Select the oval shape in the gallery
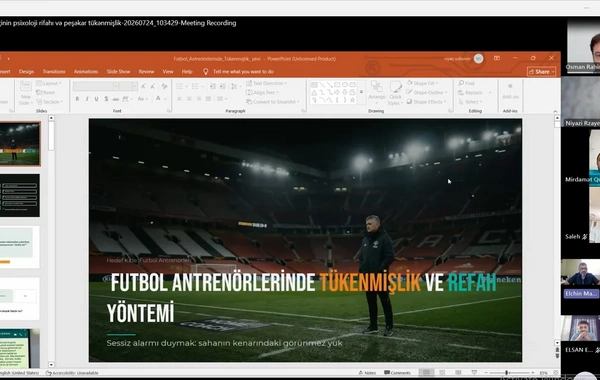 click(345, 84)
